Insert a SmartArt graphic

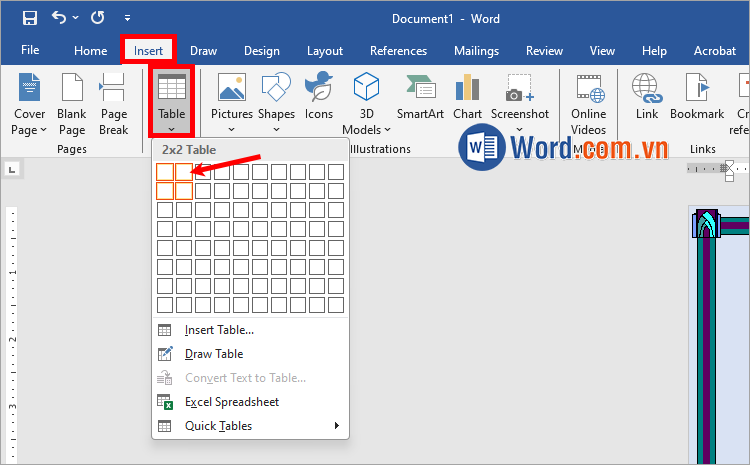tap(420, 96)
